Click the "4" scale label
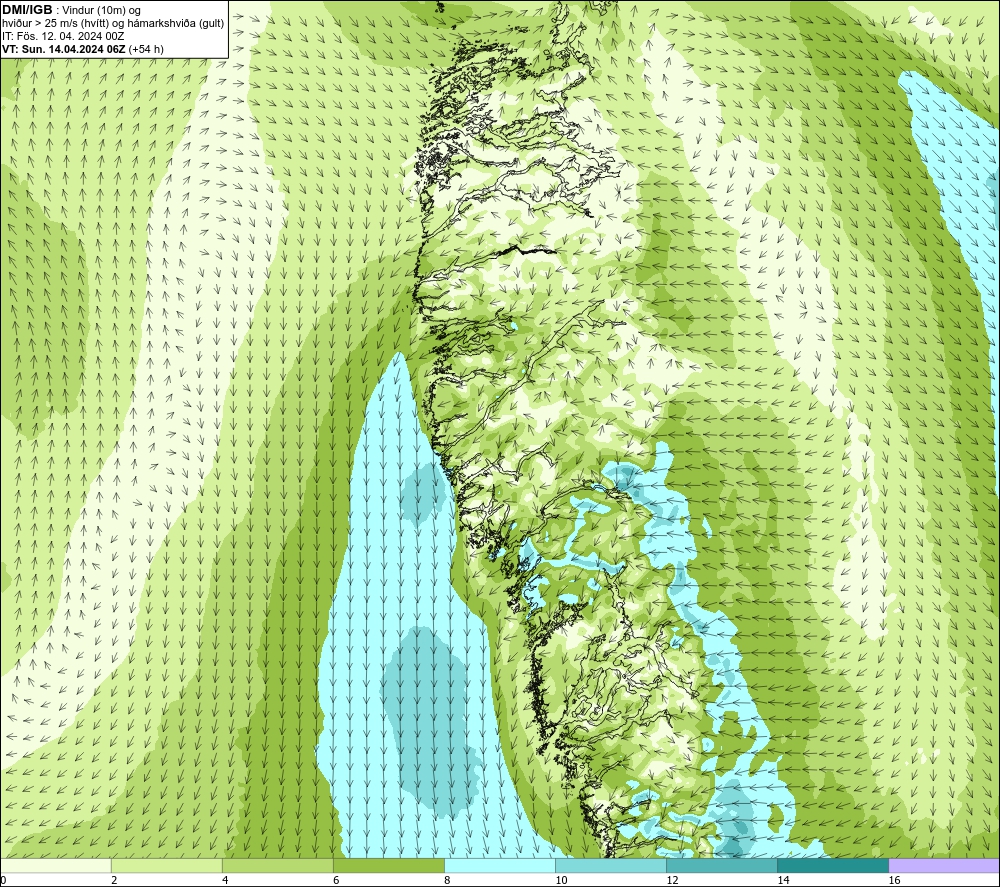 click(x=225, y=881)
